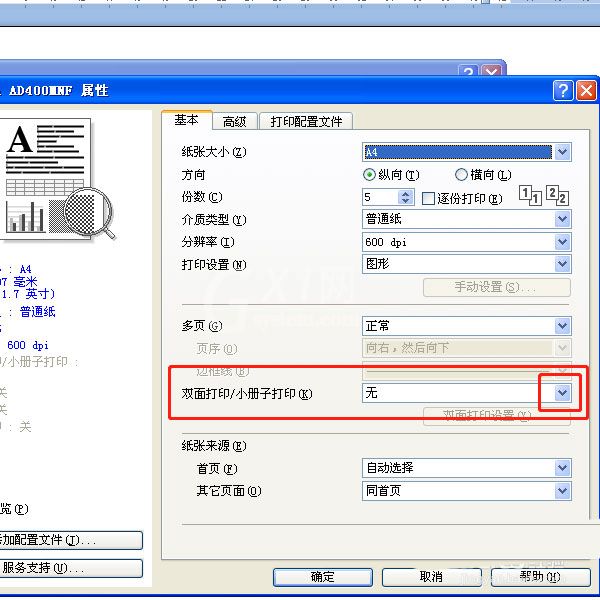Open the multiple page 正常 dropdown
This screenshot has width=600, height=600.
[466, 326]
